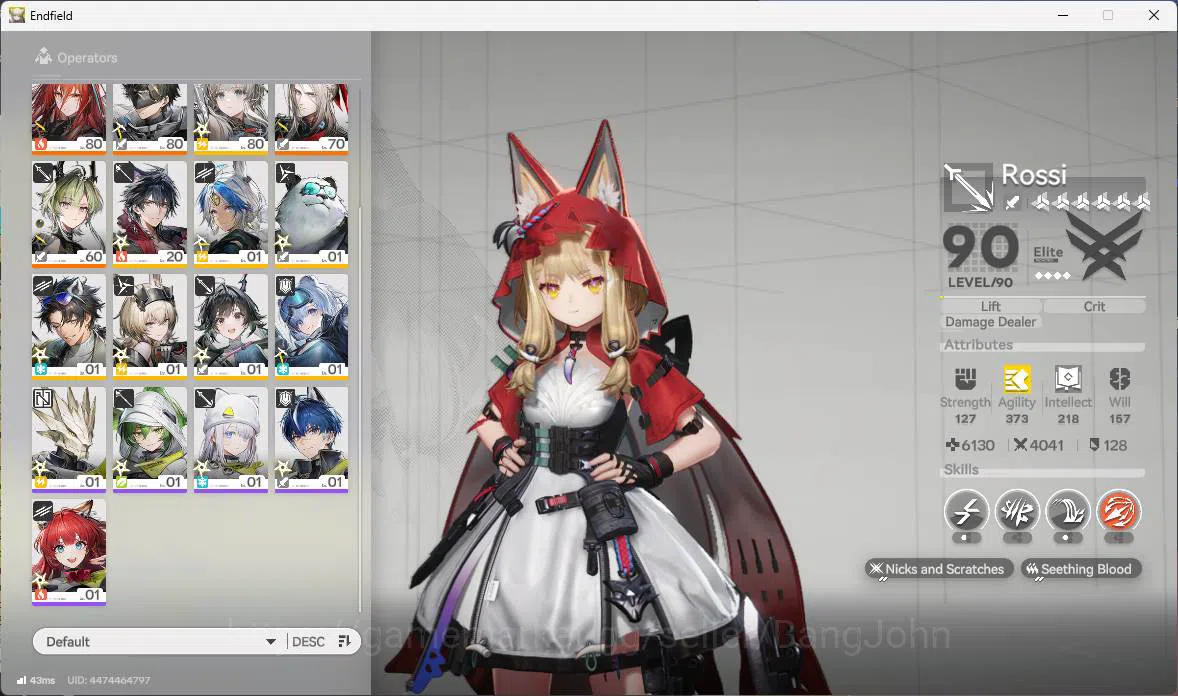Click the Elite rank emblem
The image size is (1178, 696).
1104,244
